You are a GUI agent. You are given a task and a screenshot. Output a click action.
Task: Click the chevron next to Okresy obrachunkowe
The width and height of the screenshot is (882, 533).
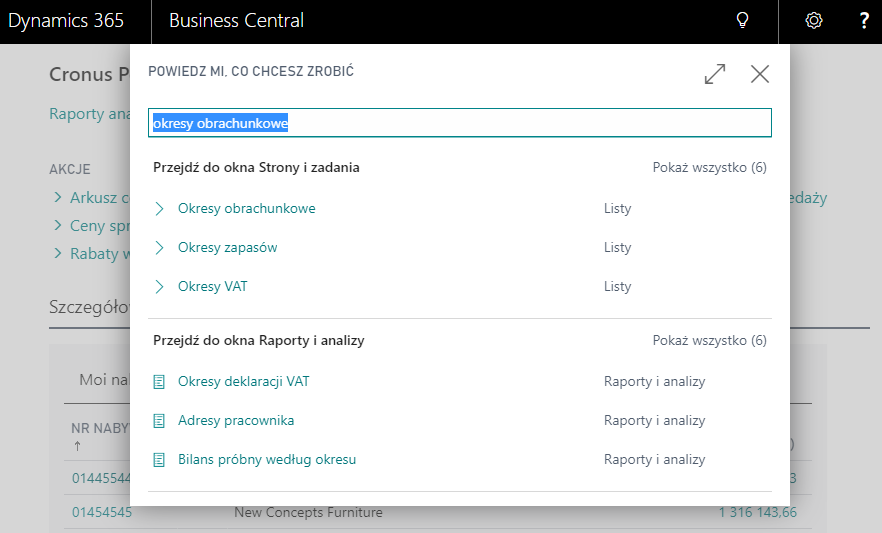[x=159, y=209]
